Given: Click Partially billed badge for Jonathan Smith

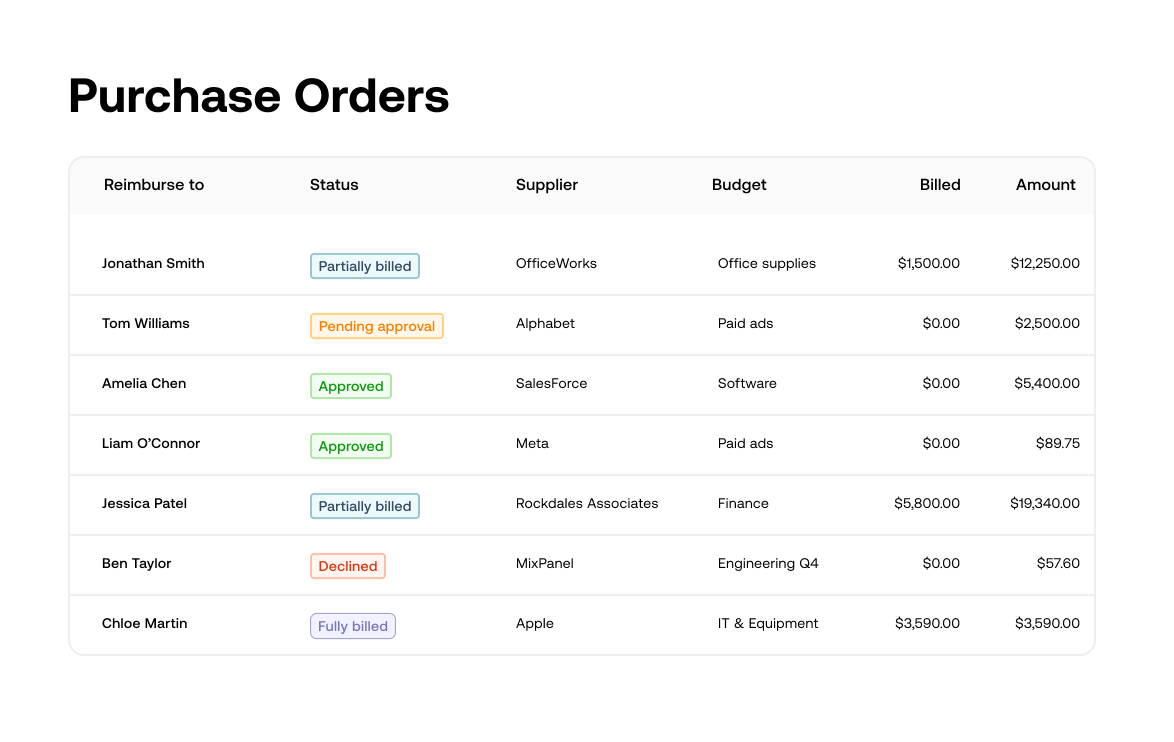Looking at the screenshot, I should pos(365,266).
